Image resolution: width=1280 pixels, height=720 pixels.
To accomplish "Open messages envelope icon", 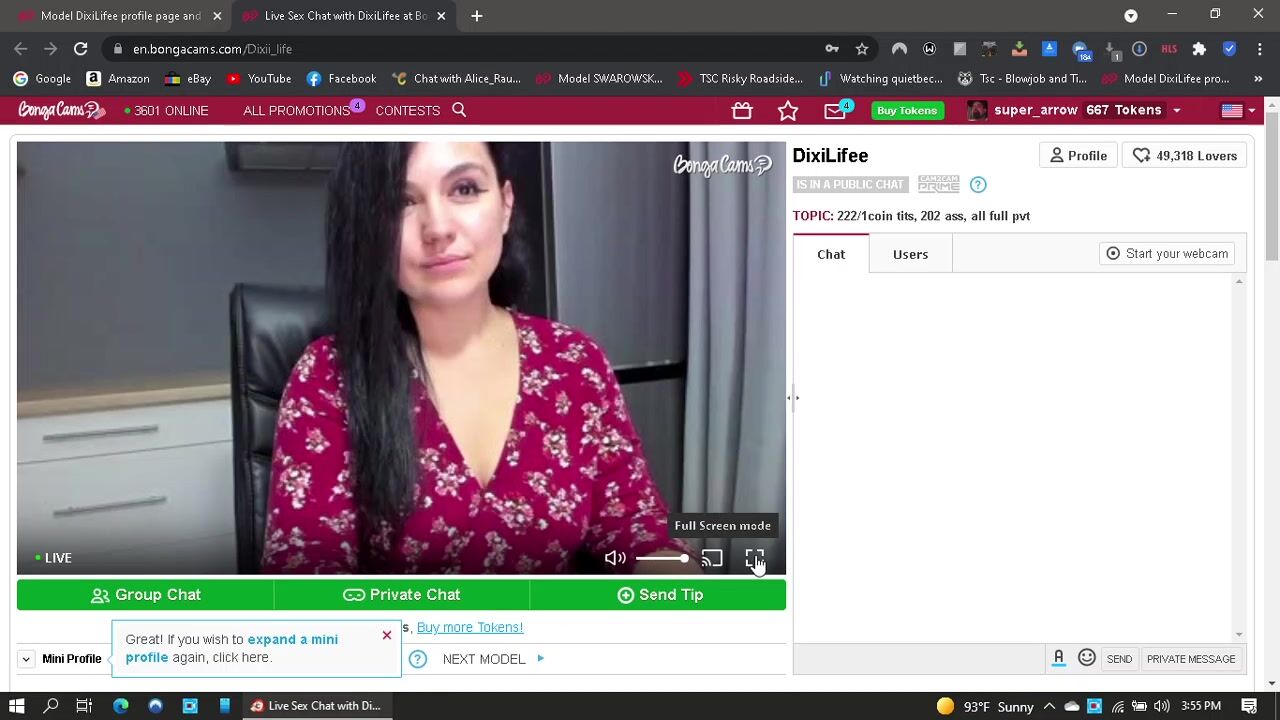I will 834,111.
